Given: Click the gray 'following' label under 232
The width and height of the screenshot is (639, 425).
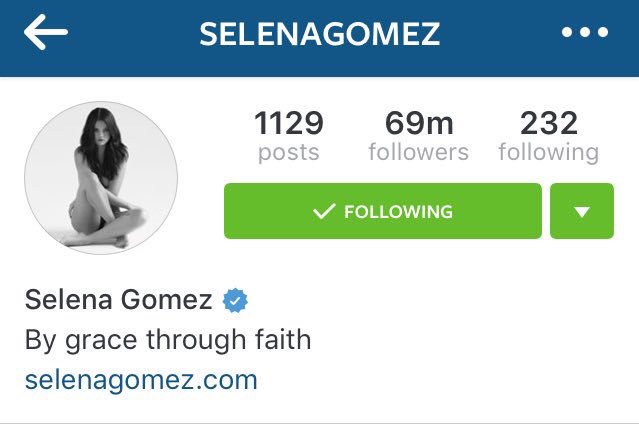Looking at the screenshot, I should point(549,153).
